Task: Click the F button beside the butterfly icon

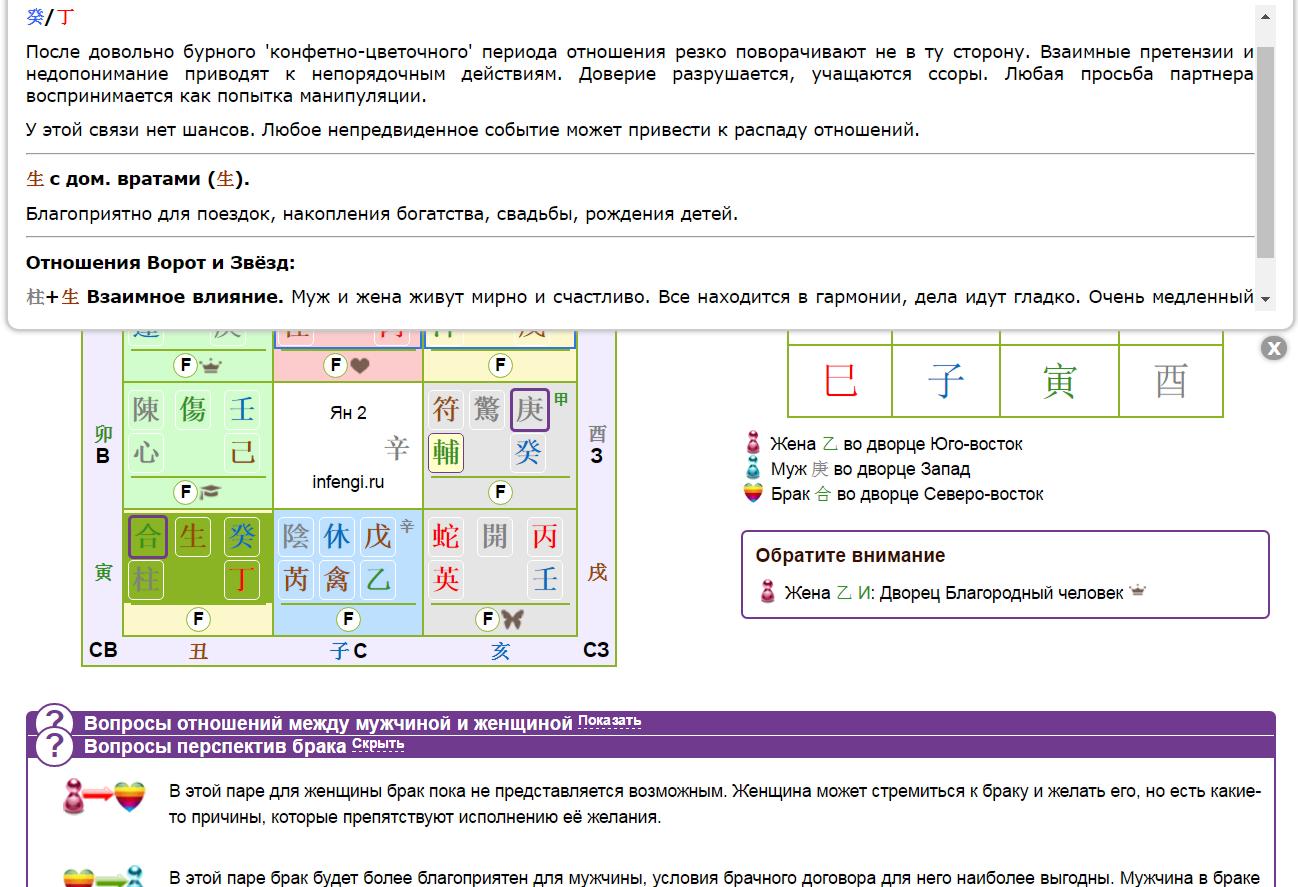Action: pos(487,619)
